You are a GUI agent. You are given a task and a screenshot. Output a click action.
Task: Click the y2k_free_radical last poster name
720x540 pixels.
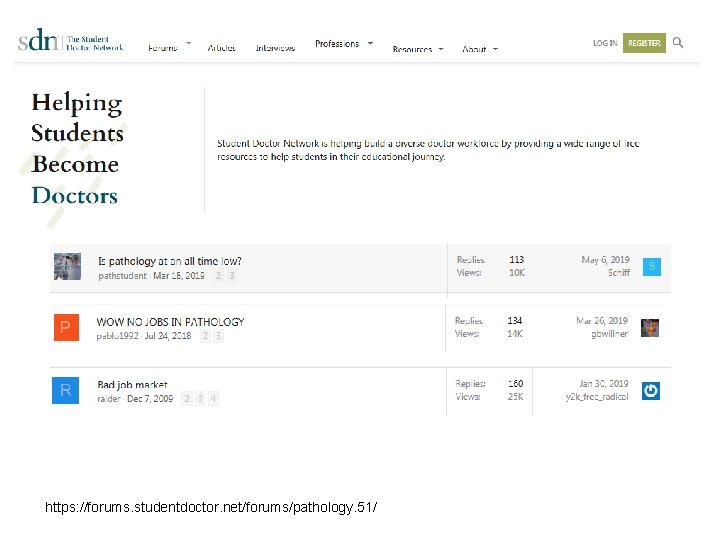(x=597, y=397)
